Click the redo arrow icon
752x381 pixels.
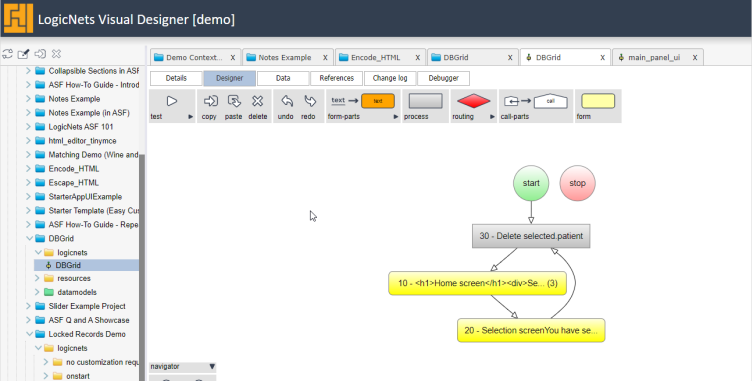[310, 101]
